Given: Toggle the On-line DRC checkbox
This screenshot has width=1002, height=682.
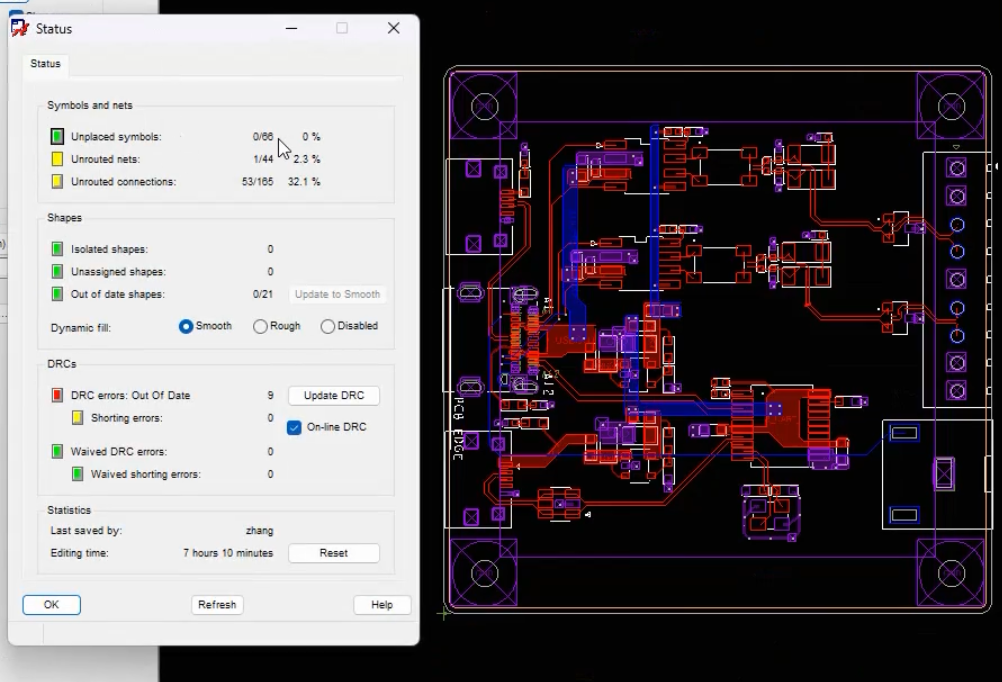Looking at the screenshot, I should point(294,427).
